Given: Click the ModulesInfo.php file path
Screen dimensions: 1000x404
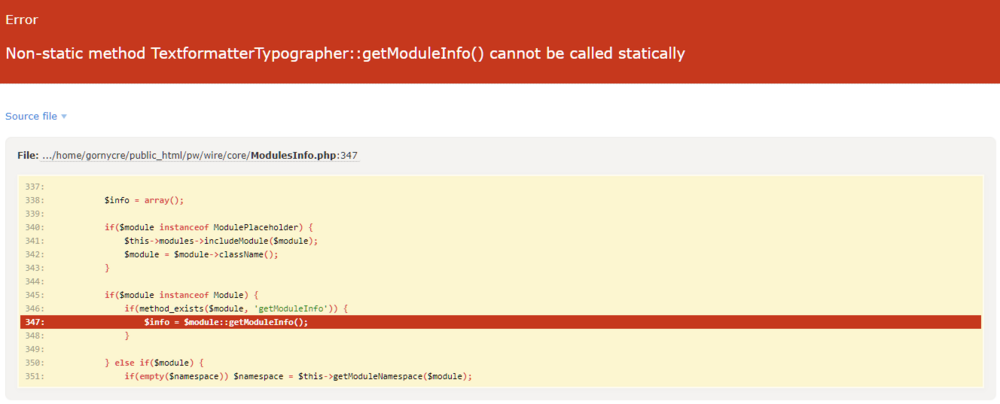Looking at the screenshot, I should (199, 156).
